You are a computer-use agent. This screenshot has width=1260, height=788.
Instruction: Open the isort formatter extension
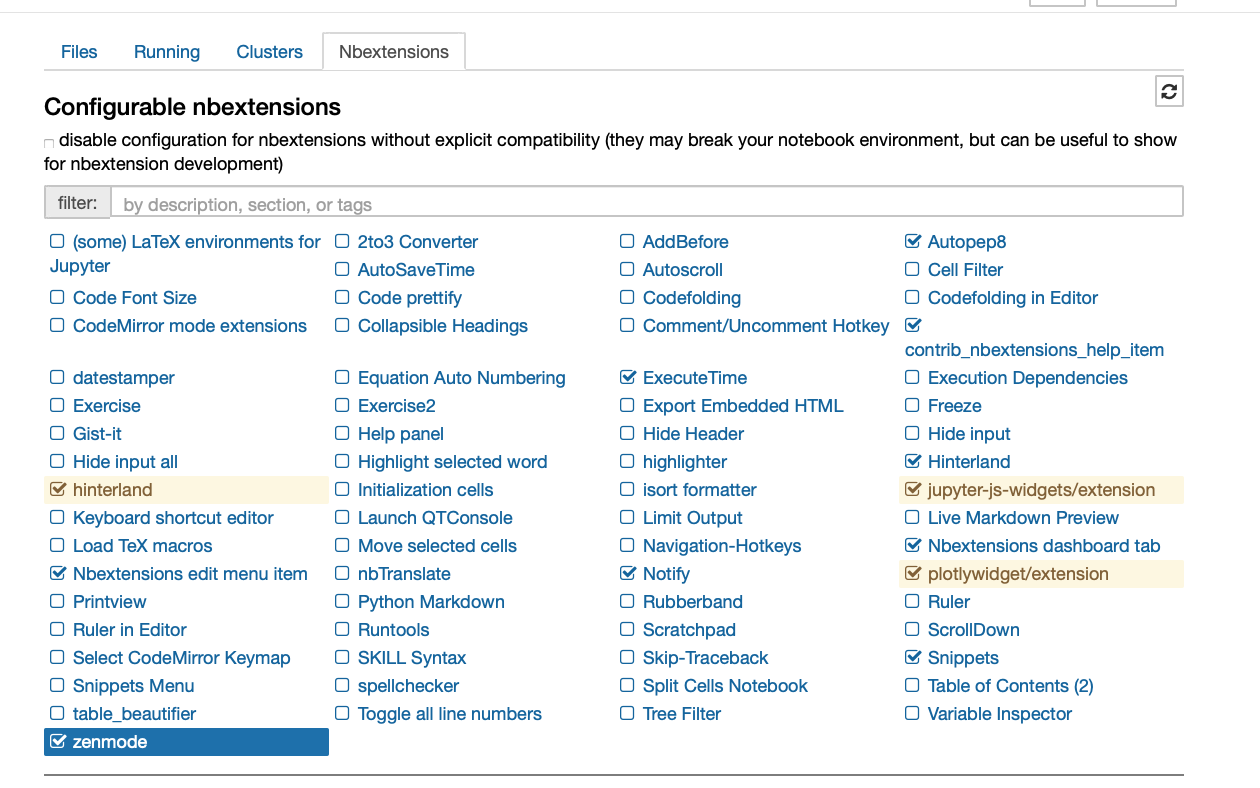(x=700, y=490)
